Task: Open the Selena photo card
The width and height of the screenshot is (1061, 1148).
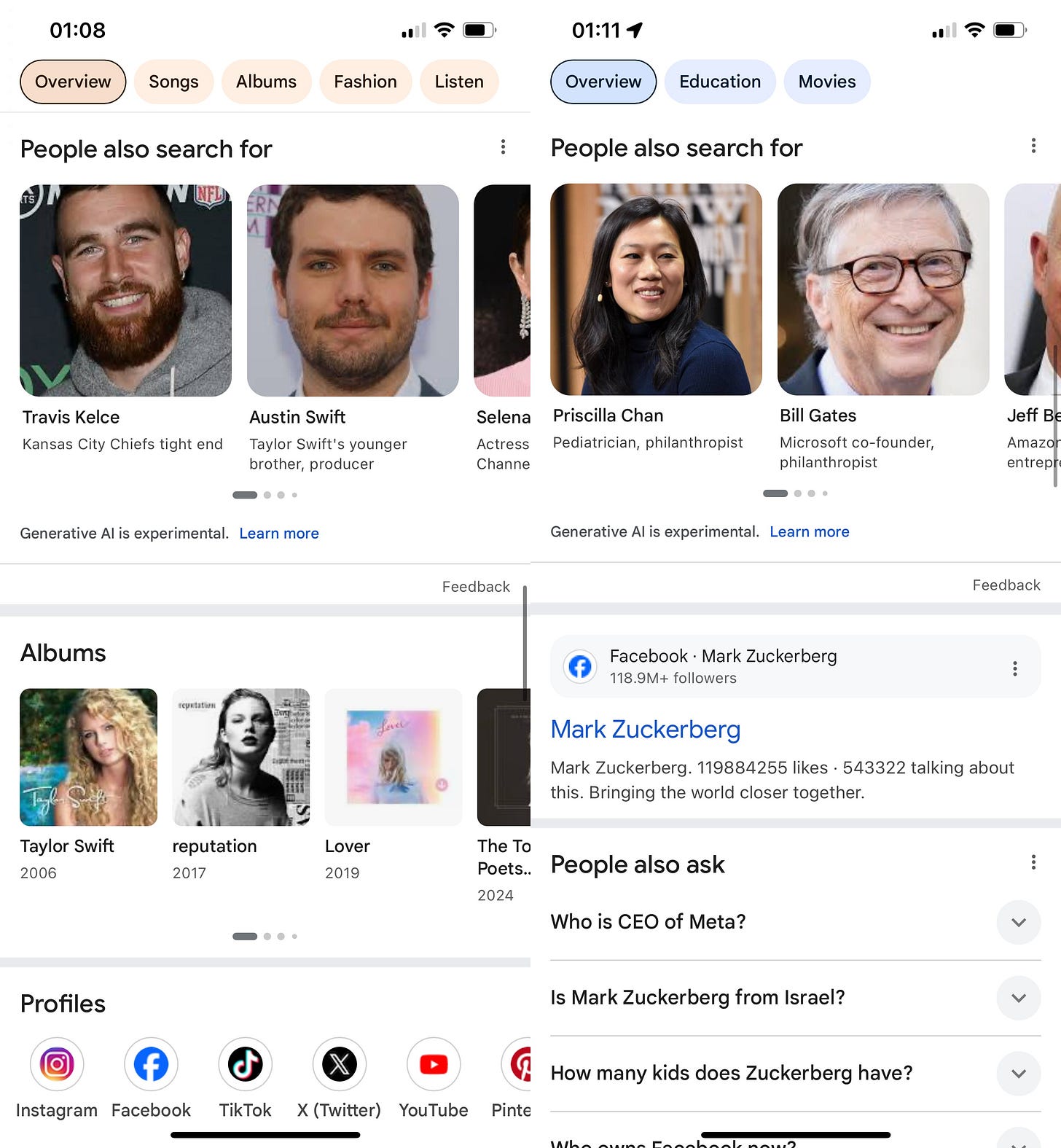Action: (502, 290)
